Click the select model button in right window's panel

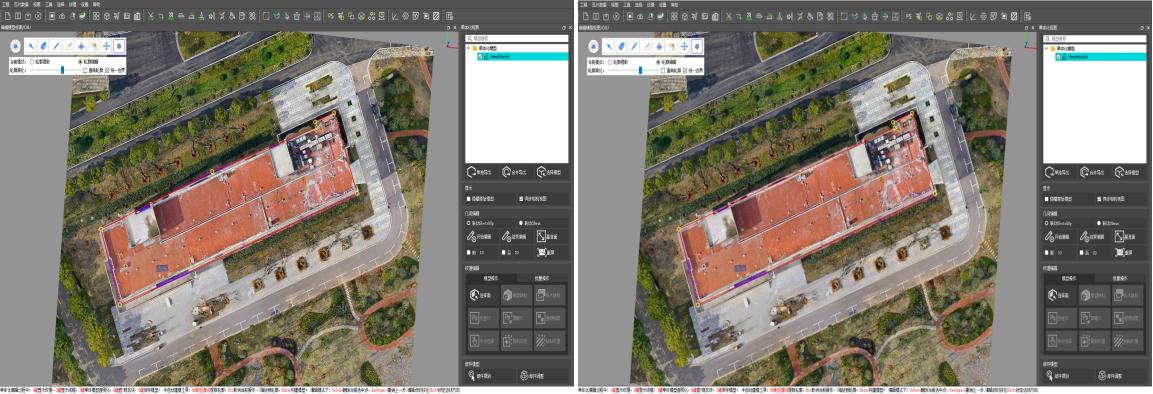click(x=1127, y=172)
